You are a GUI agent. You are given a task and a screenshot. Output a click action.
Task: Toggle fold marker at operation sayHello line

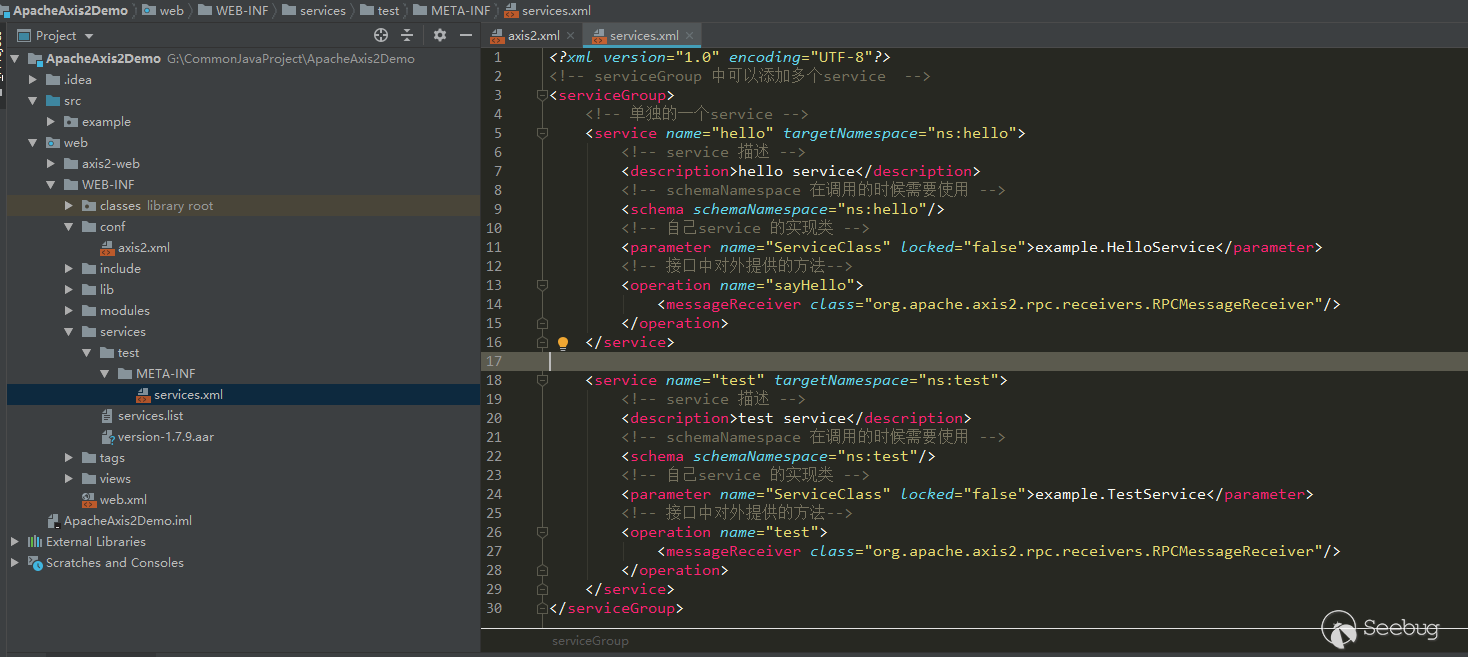[542, 285]
